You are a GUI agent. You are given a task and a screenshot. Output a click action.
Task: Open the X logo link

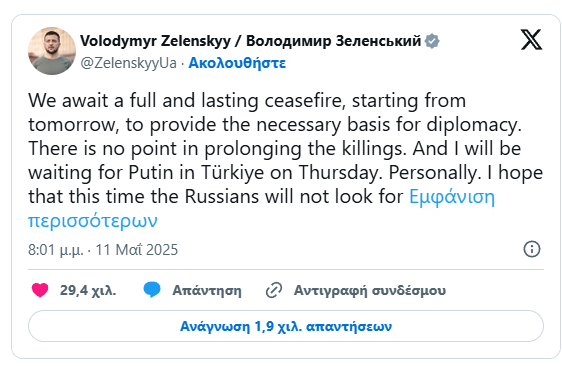pos(531,40)
